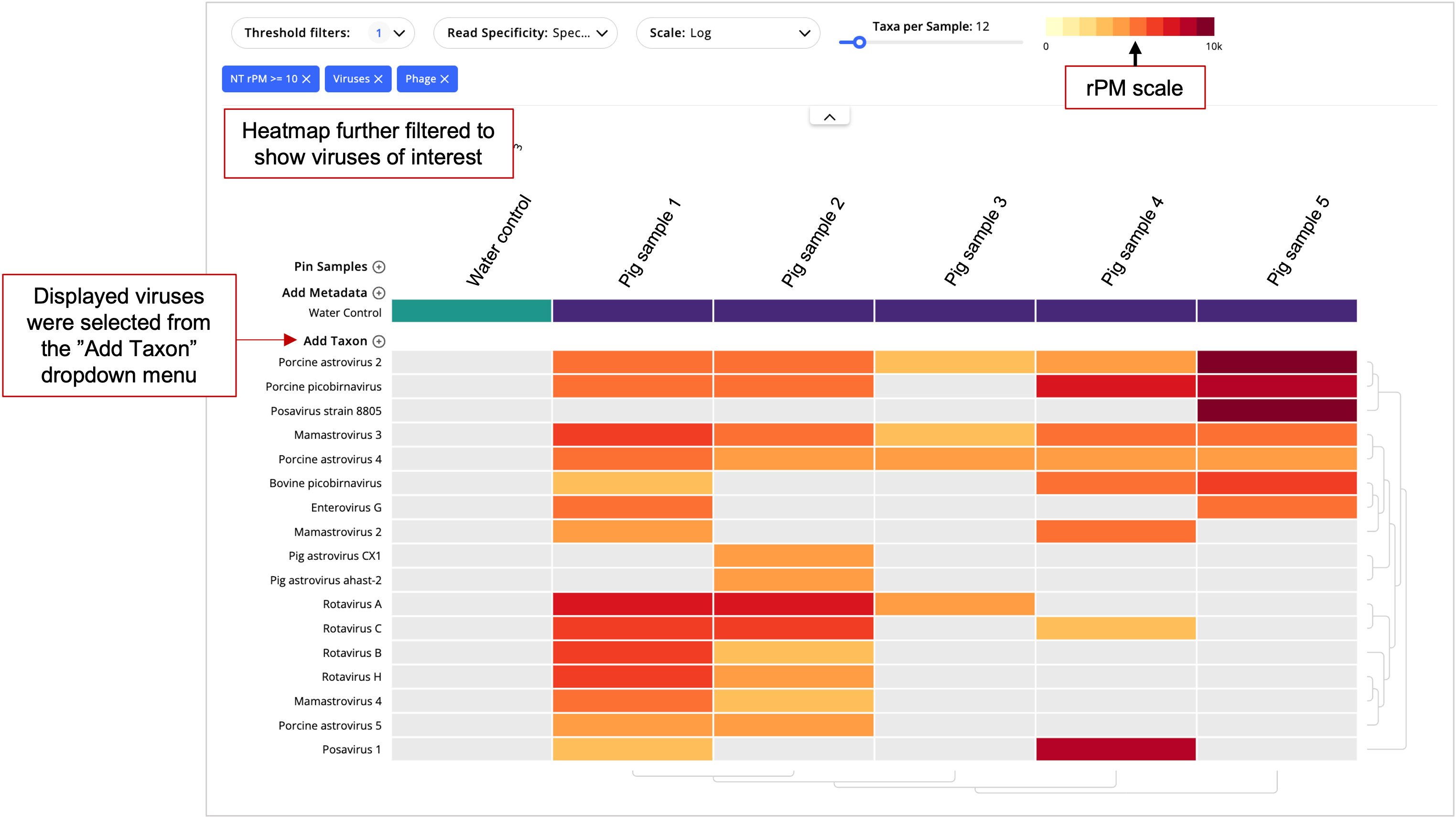The width and height of the screenshot is (1456, 817).
Task: Click the dark red Posavirus strain 8805 cell
Action: tap(1276, 411)
